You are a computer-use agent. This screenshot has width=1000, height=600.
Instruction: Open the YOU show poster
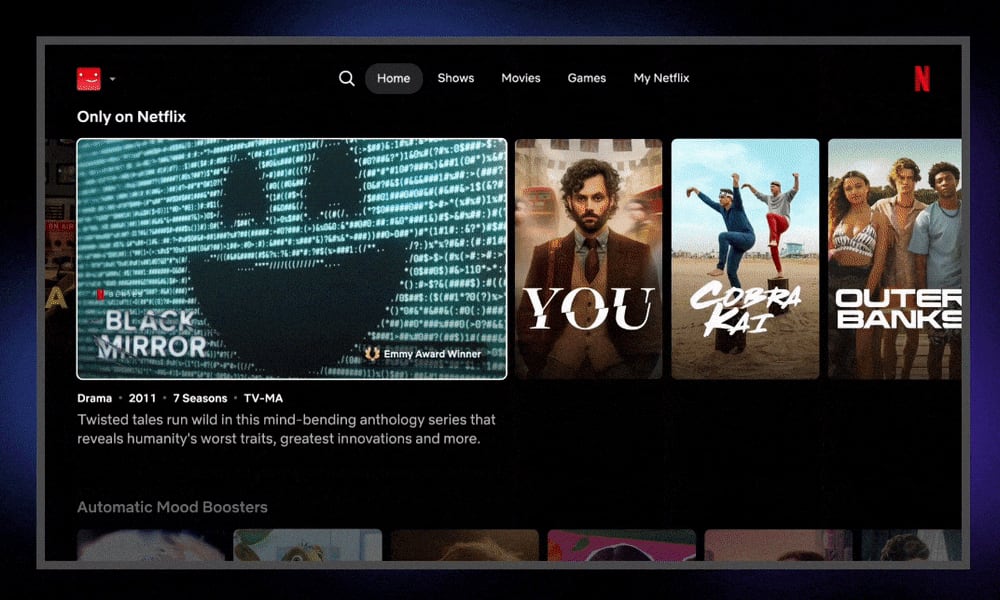[589, 259]
